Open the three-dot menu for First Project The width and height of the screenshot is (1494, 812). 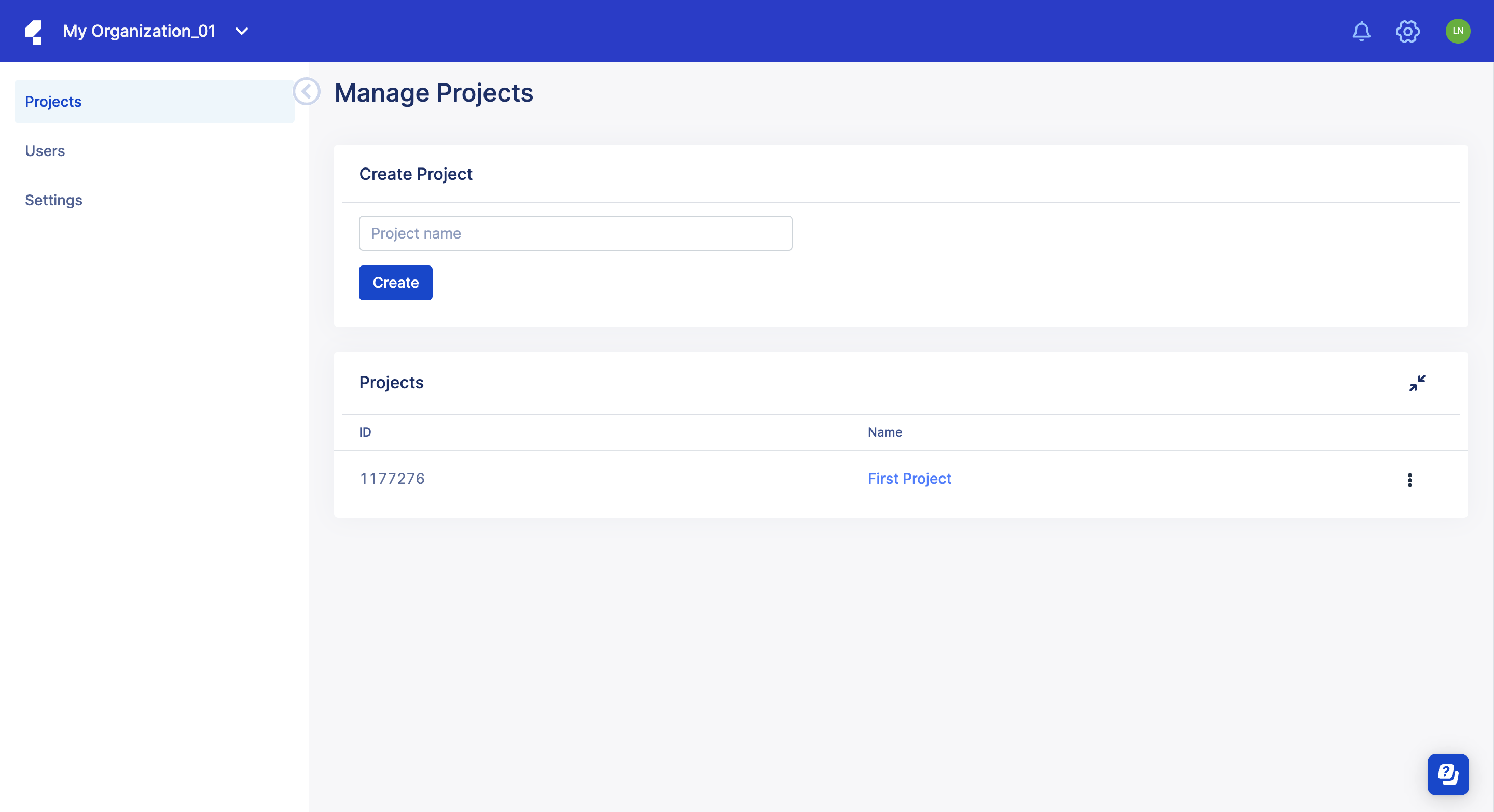click(x=1409, y=479)
